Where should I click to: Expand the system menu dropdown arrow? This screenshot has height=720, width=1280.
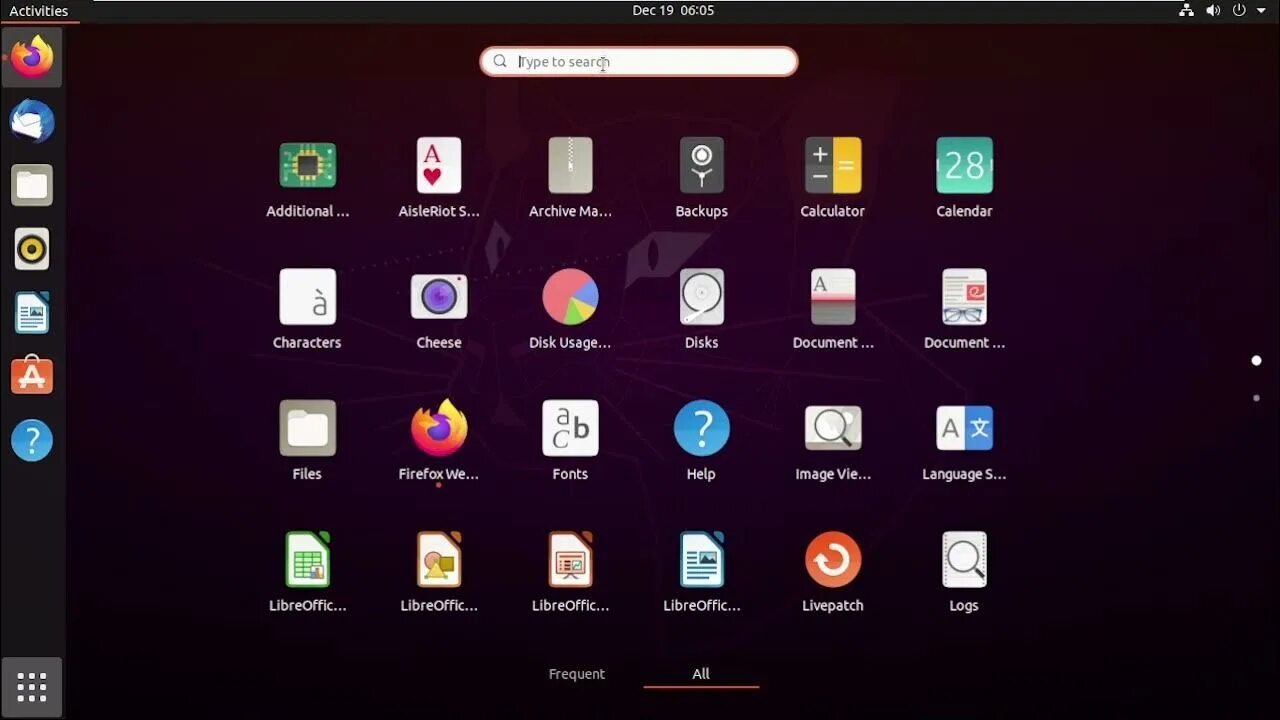click(x=1261, y=11)
